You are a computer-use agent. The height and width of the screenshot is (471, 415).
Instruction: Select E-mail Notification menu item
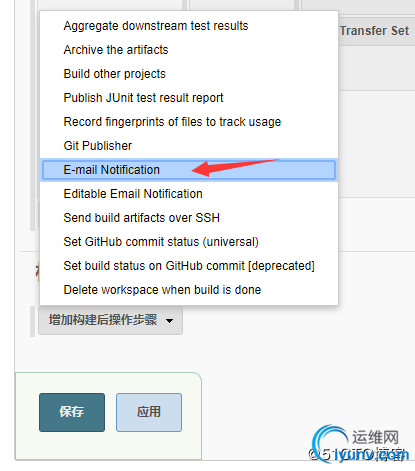click(x=189, y=170)
